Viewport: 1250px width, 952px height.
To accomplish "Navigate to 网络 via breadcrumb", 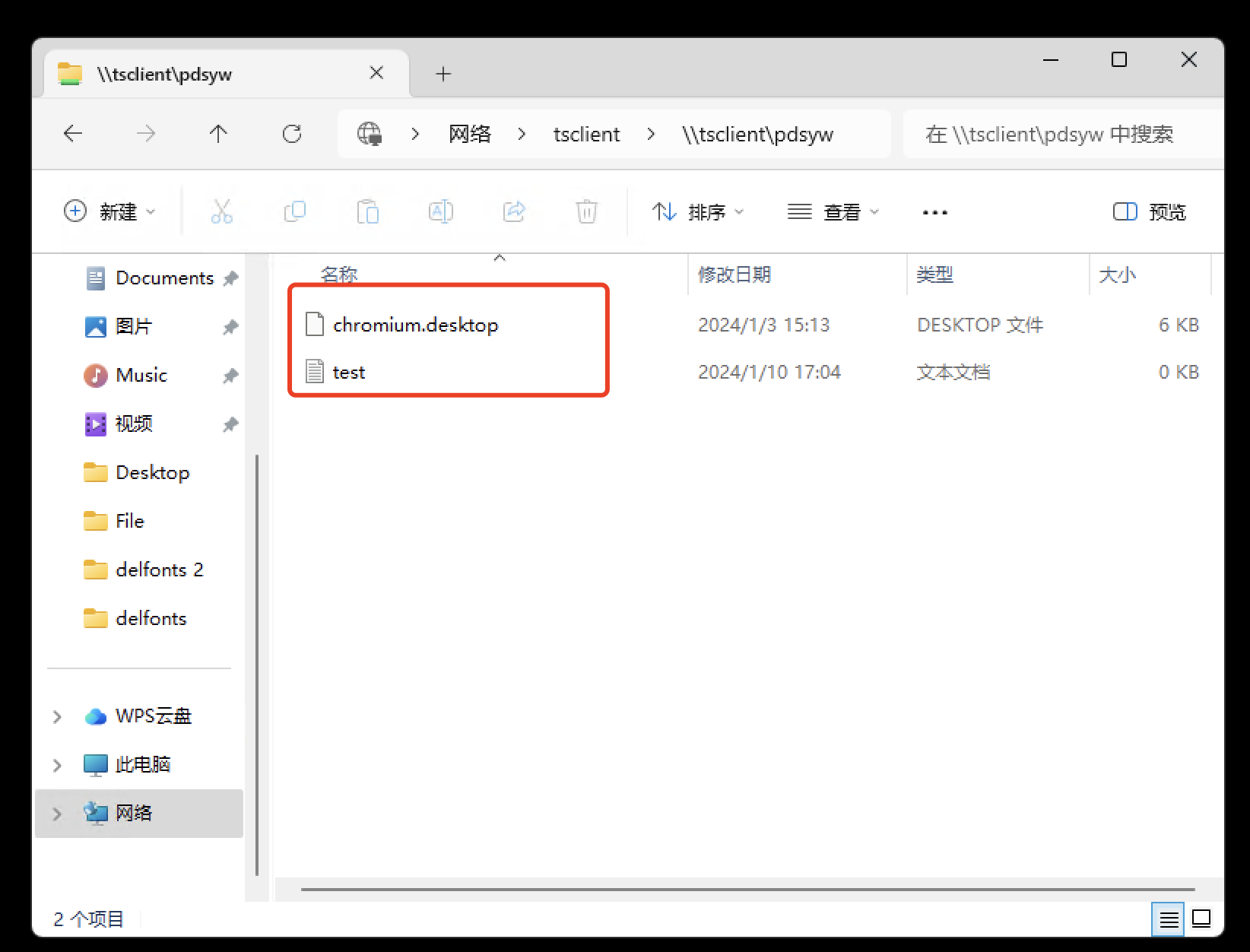I will 469,134.
